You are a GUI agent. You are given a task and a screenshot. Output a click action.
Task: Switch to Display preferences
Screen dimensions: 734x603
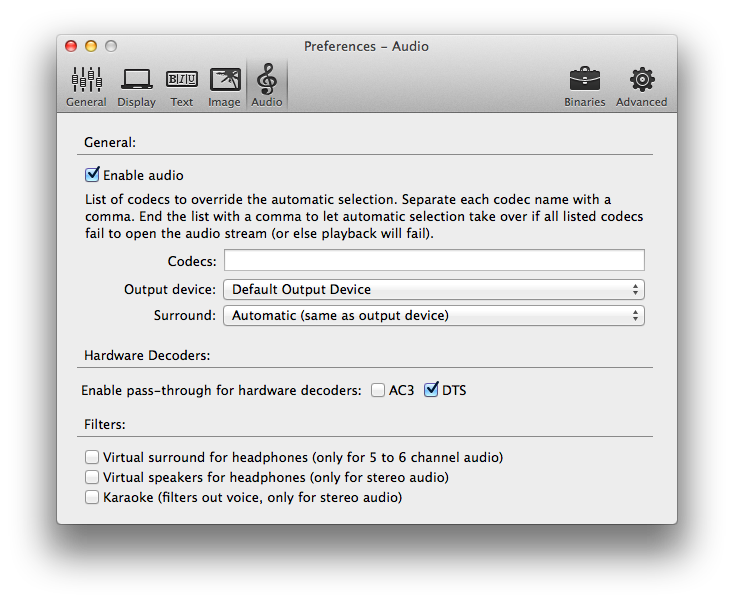pos(136,86)
